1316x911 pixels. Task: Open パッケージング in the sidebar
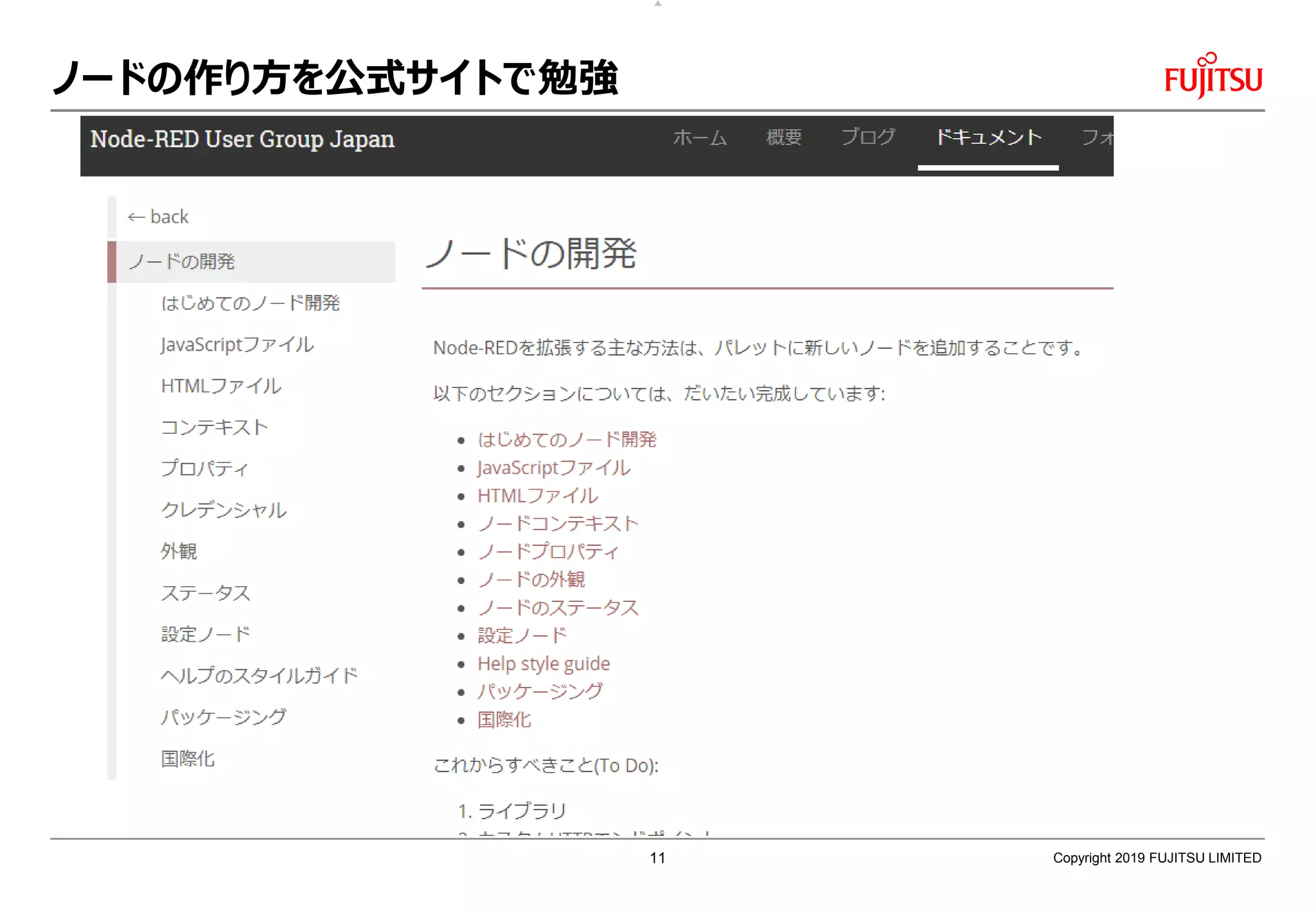pos(224,717)
